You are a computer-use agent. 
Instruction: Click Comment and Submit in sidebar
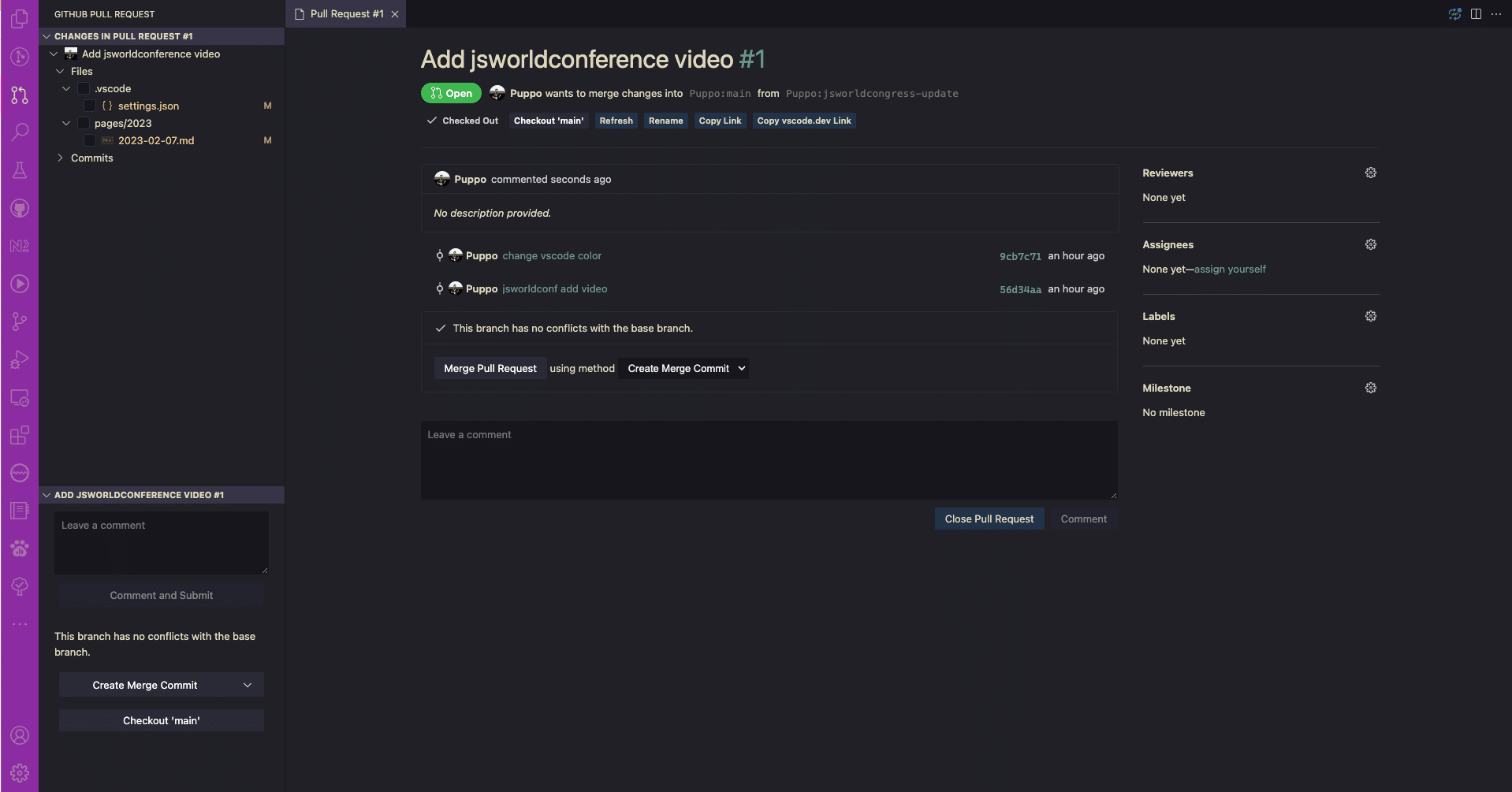tap(162, 595)
